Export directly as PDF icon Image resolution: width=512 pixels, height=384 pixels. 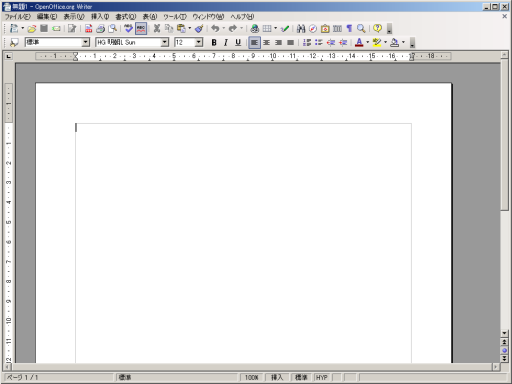(88, 29)
